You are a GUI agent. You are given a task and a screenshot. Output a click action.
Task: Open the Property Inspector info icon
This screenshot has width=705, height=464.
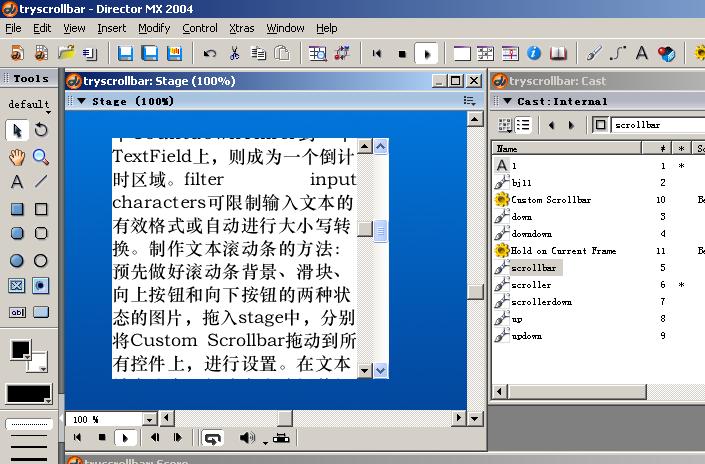pos(534,54)
